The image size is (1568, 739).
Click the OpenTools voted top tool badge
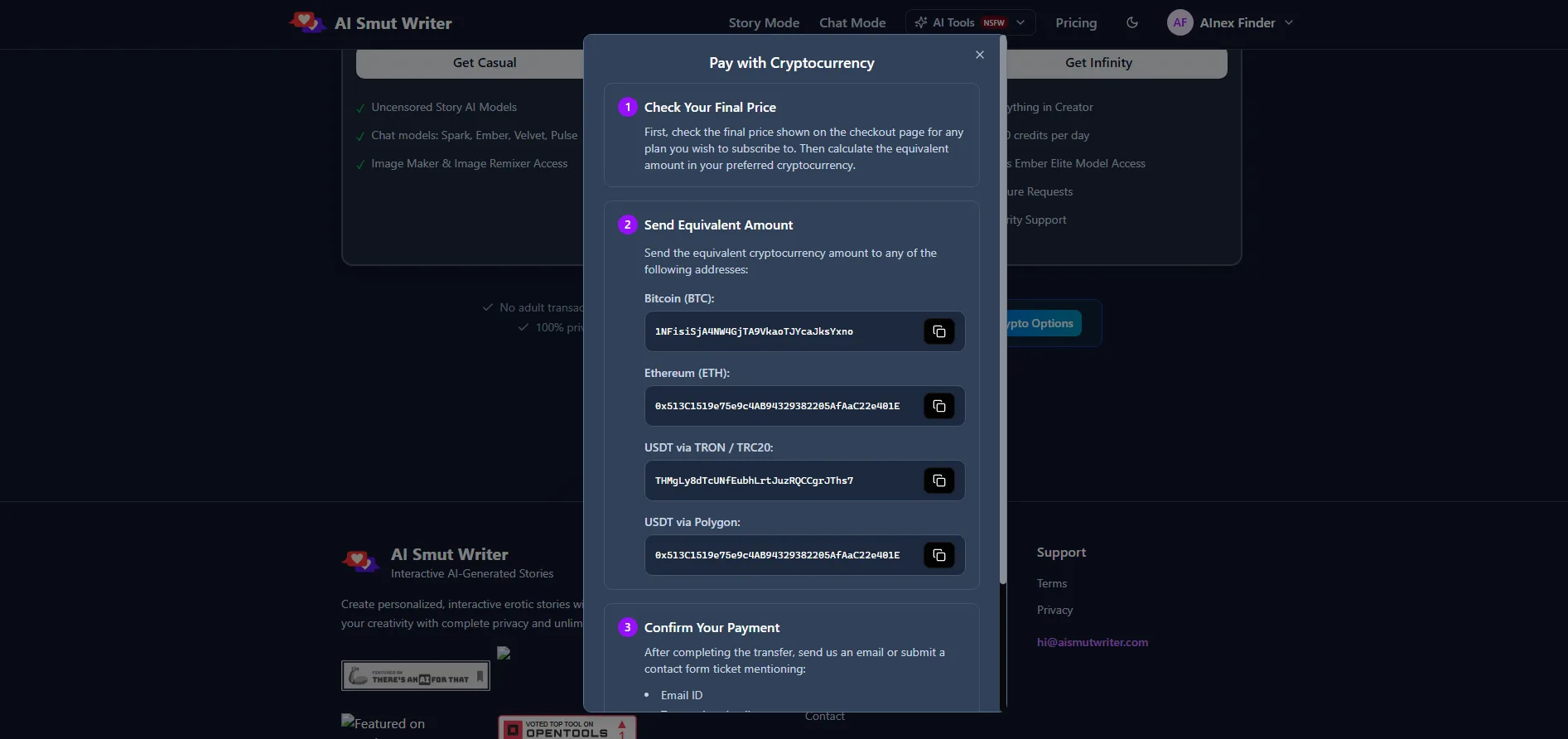tap(567, 727)
